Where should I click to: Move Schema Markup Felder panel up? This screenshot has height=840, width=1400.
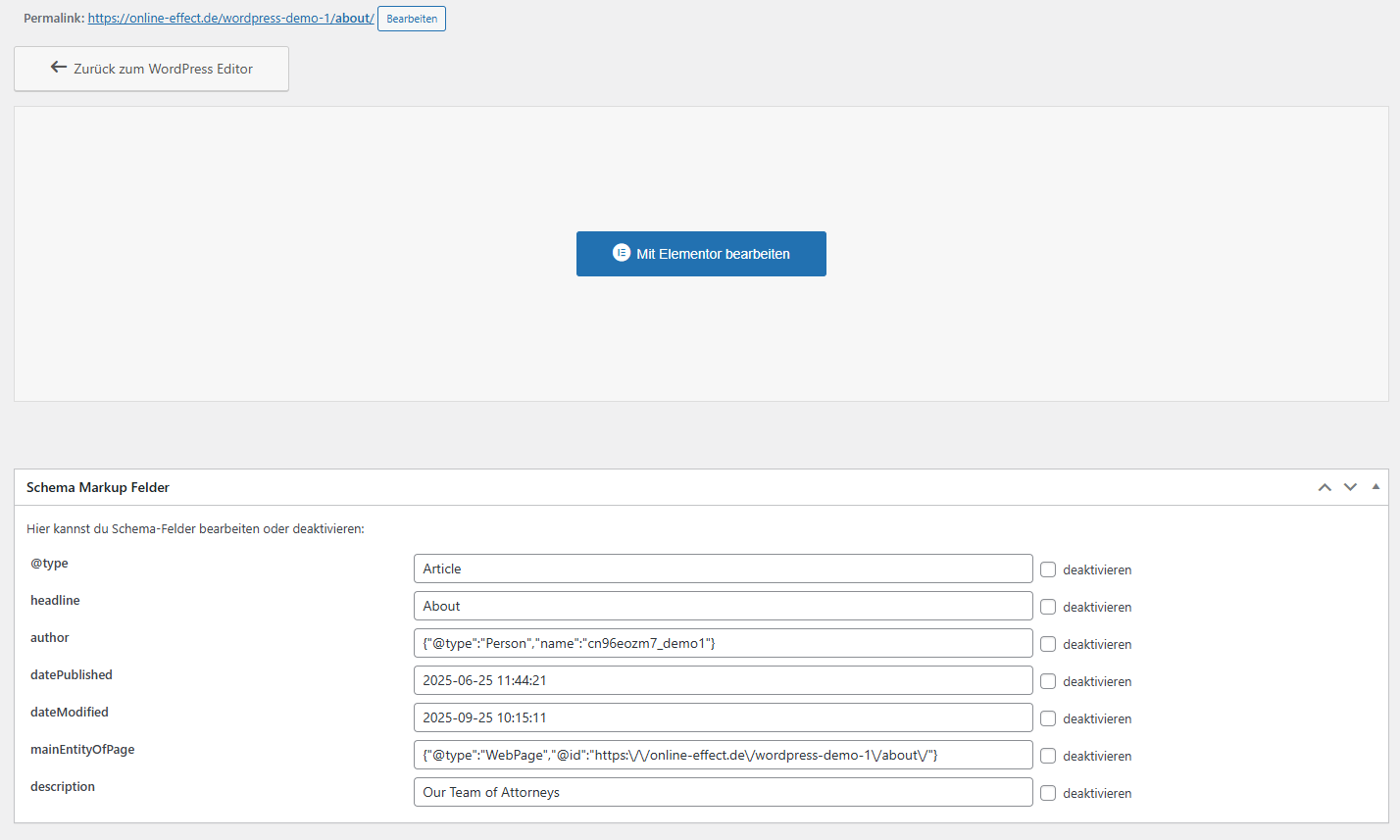click(1325, 487)
